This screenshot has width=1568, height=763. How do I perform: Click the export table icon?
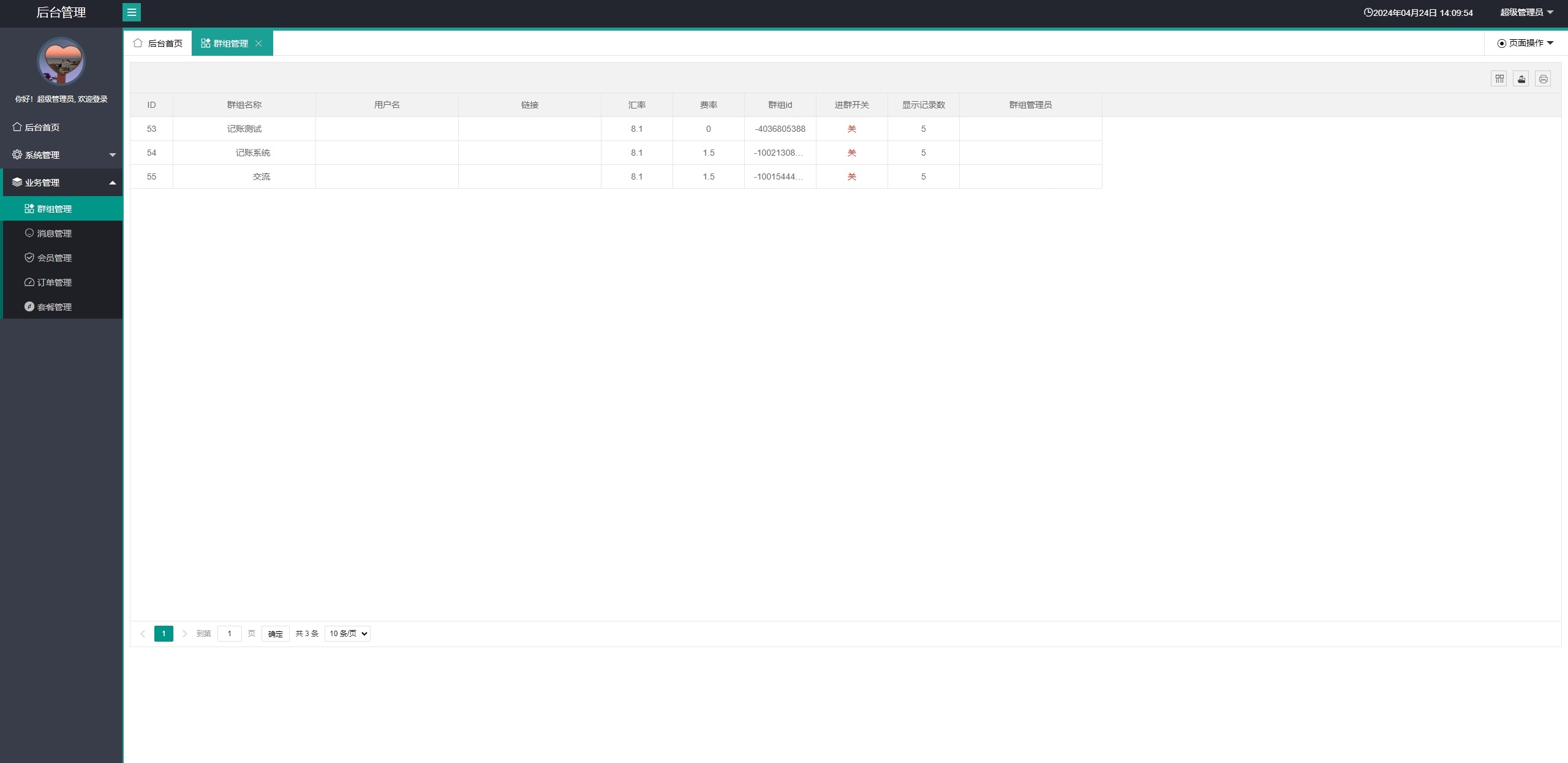coord(1521,79)
